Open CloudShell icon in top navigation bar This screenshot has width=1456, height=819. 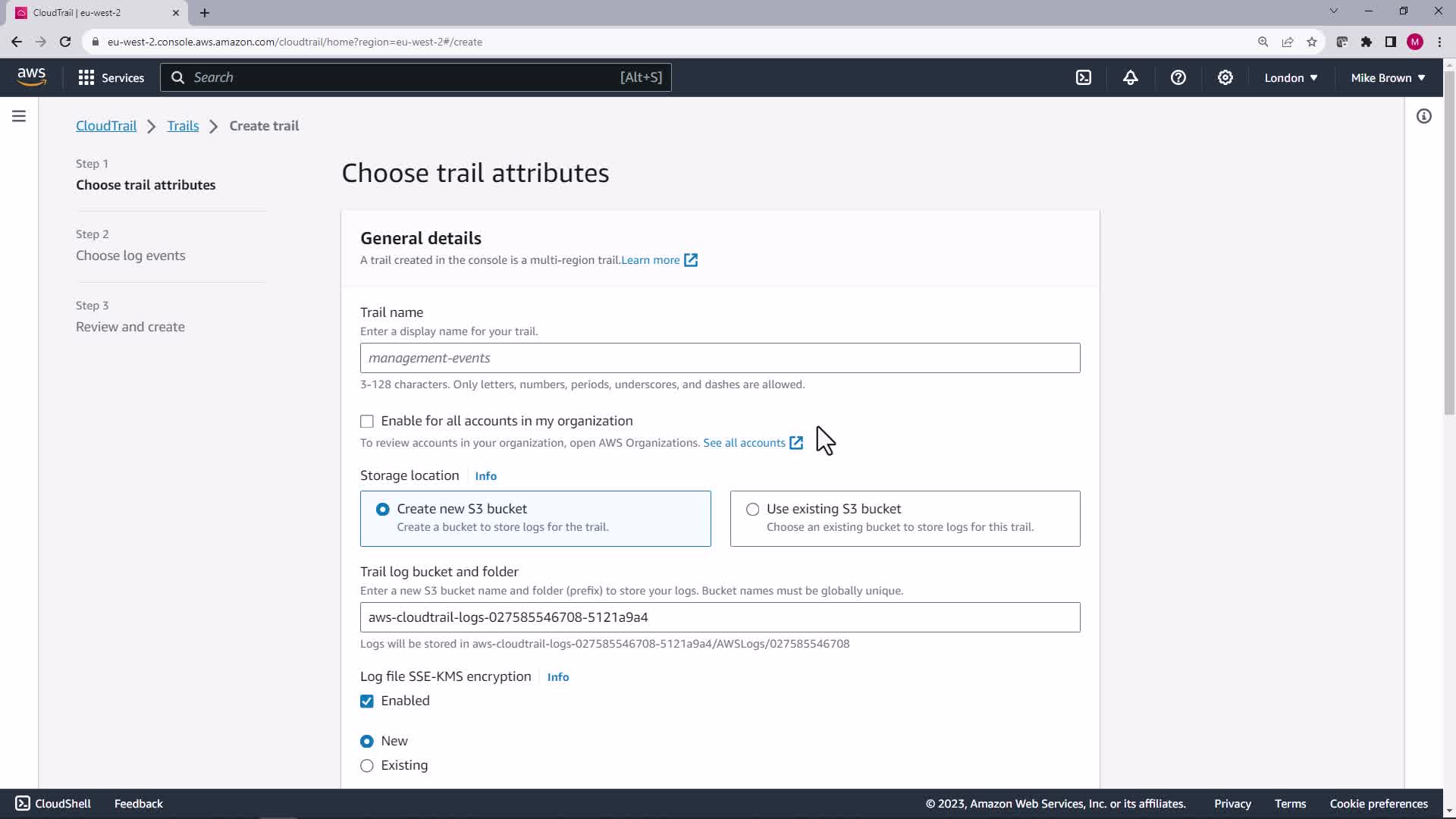click(1084, 77)
